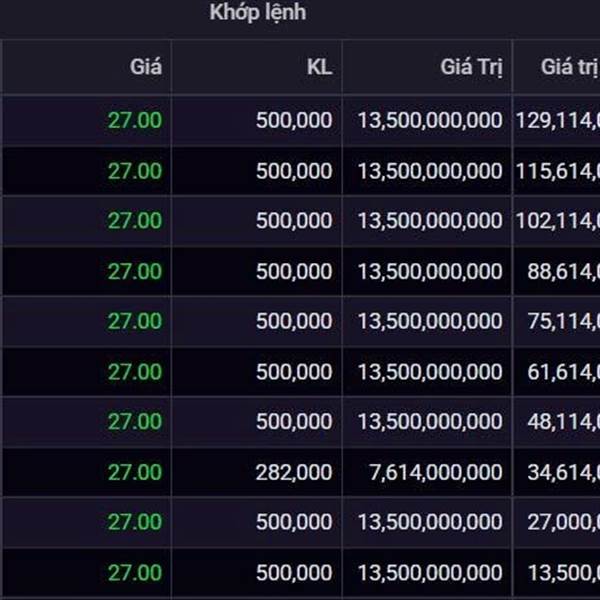Click the 102,114 cumulative value cell
The image size is (600, 600).
[x=558, y=221]
